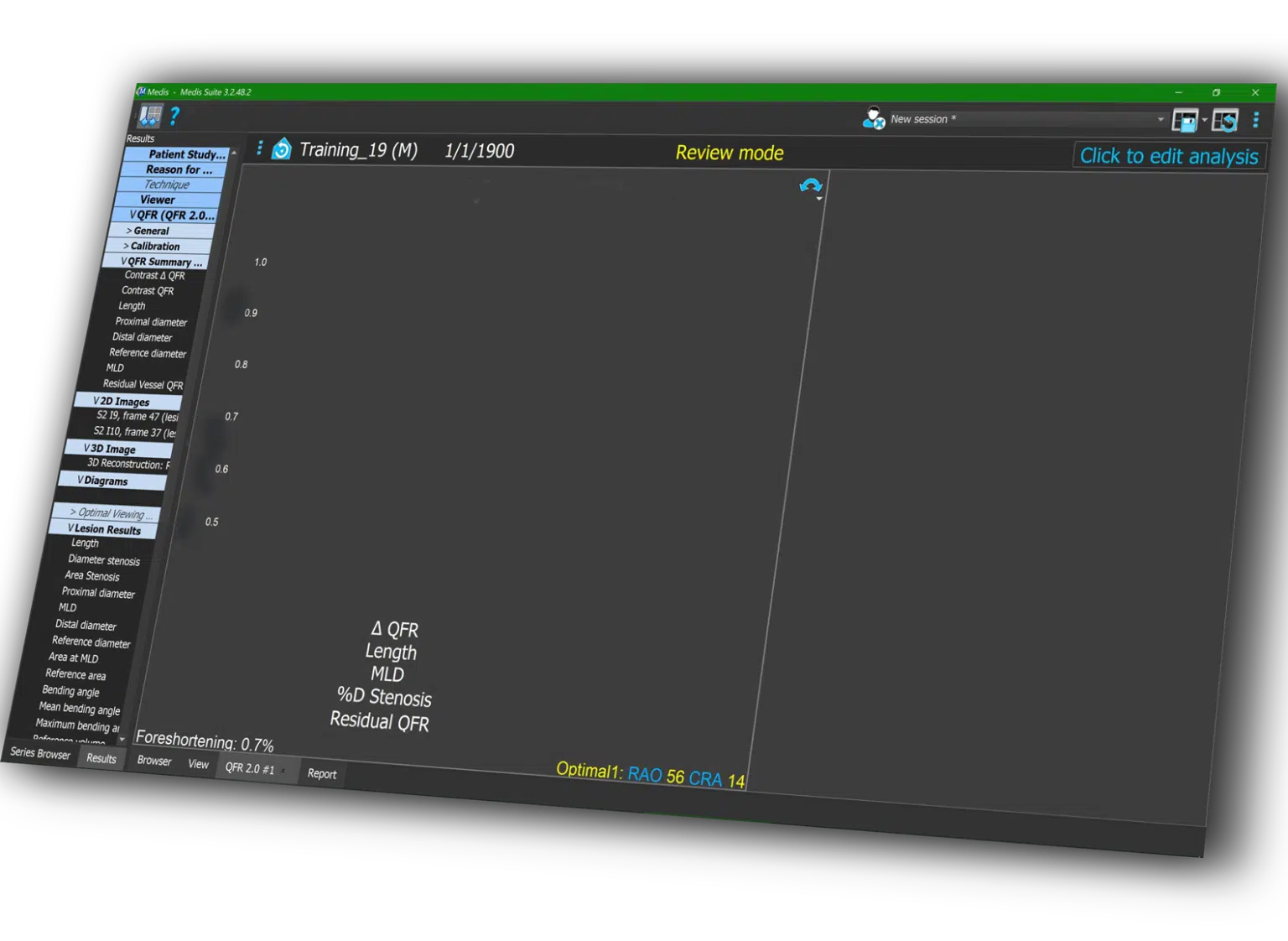
Task: Open the Browser tab
Action: click(x=153, y=760)
